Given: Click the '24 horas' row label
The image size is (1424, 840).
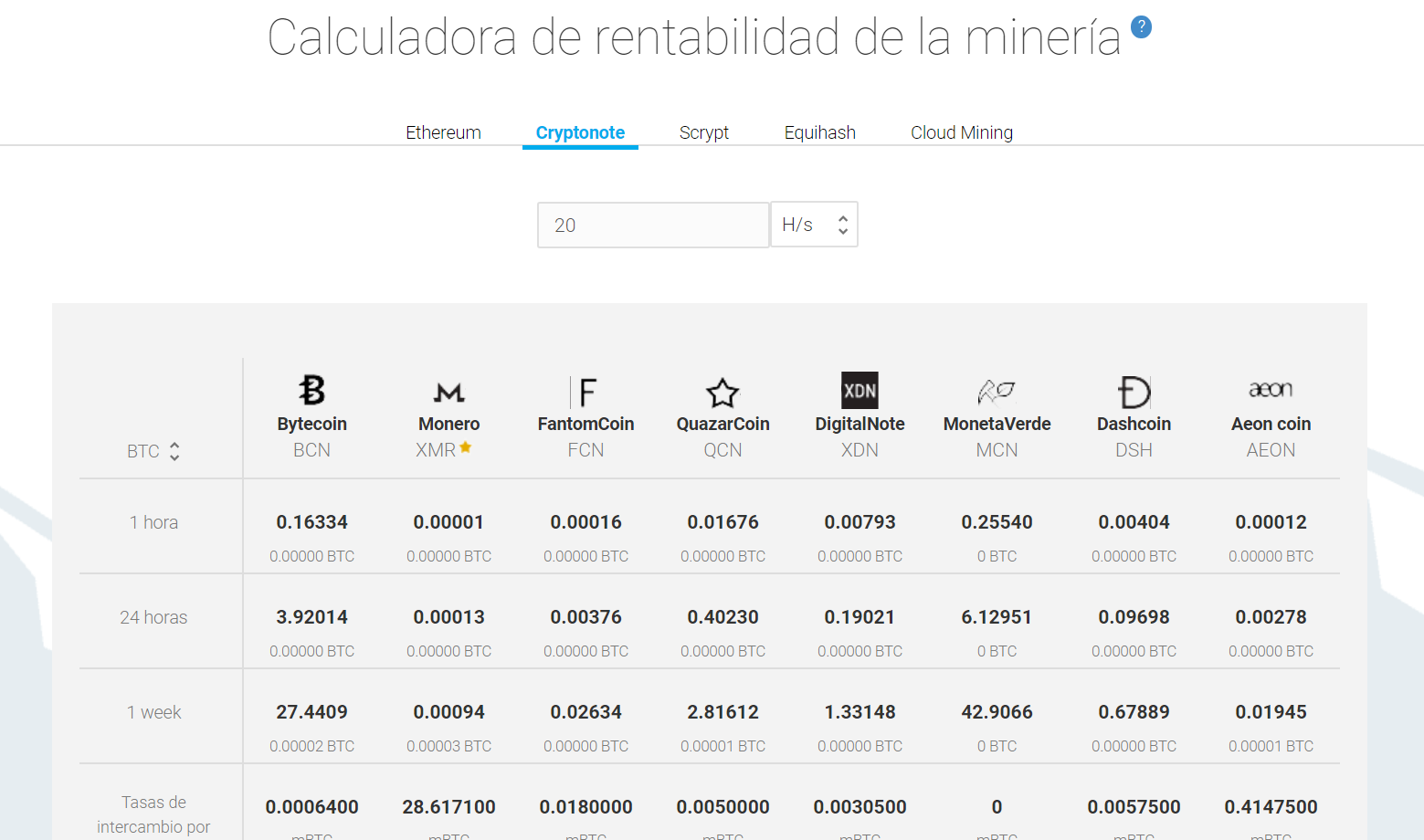Looking at the screenshot, I should (x=153, y=617).
